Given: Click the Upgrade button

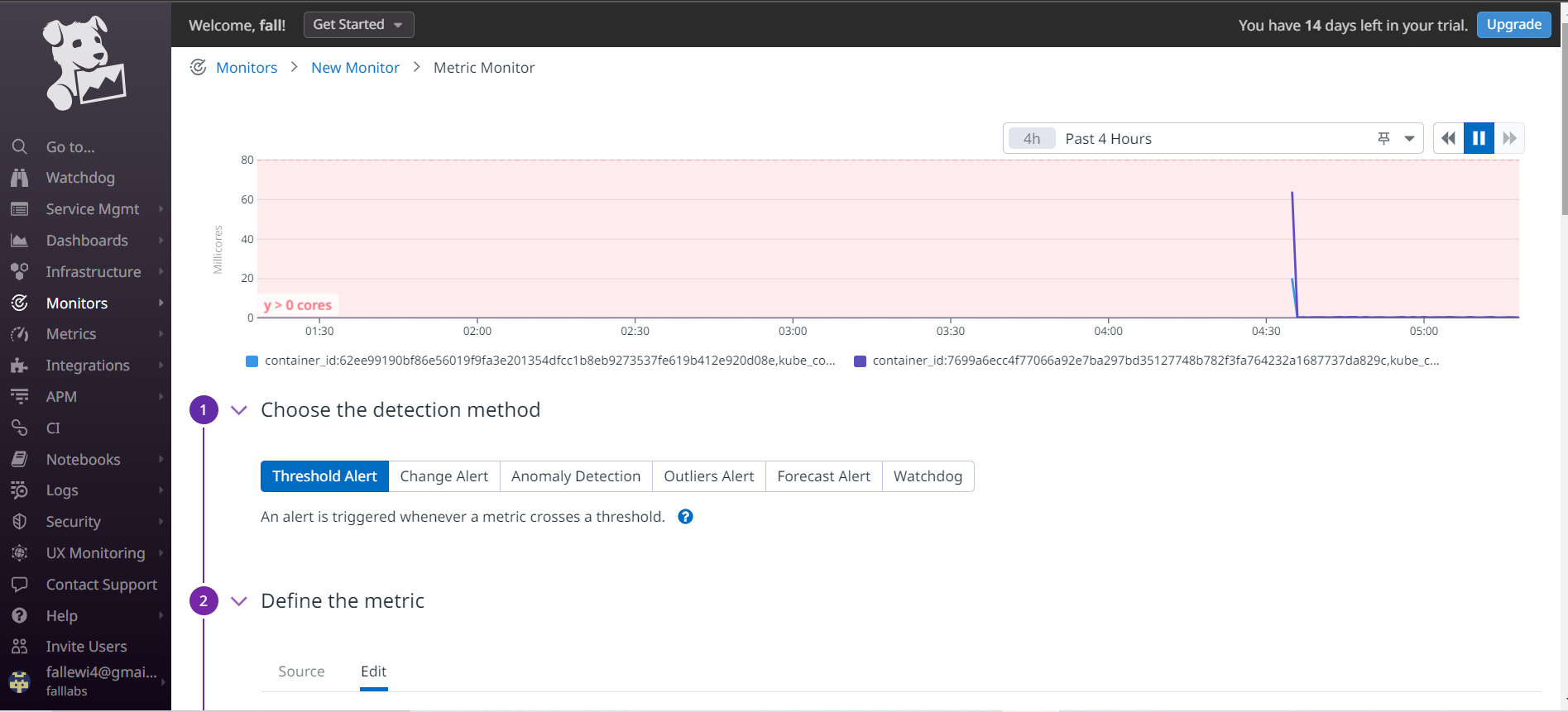Looking at the screenshot, I should (x=1513, y=25).
